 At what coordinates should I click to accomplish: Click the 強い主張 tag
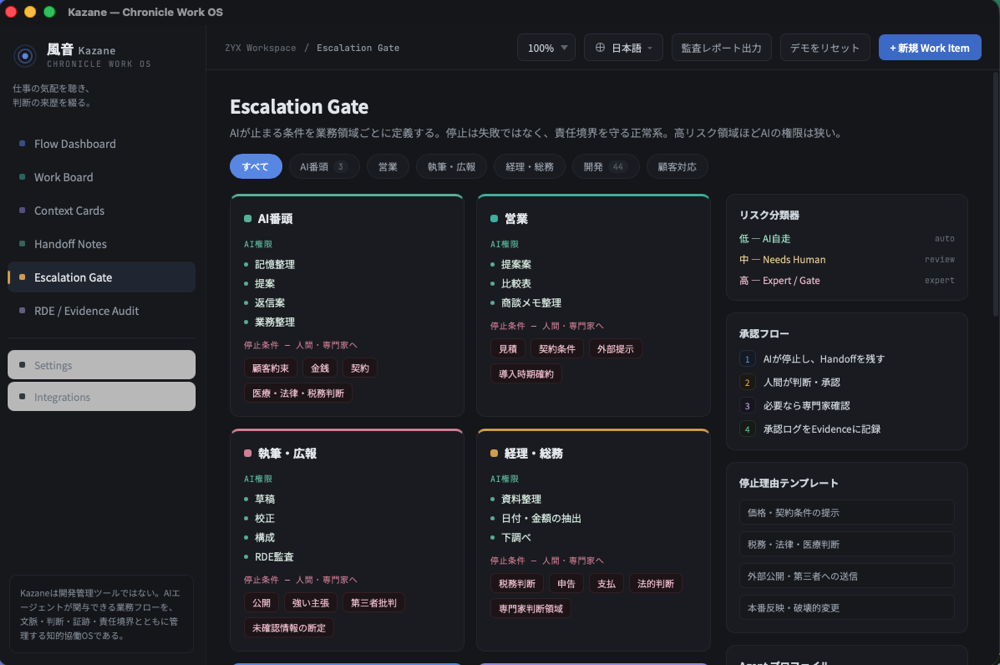tap(310, 603)
